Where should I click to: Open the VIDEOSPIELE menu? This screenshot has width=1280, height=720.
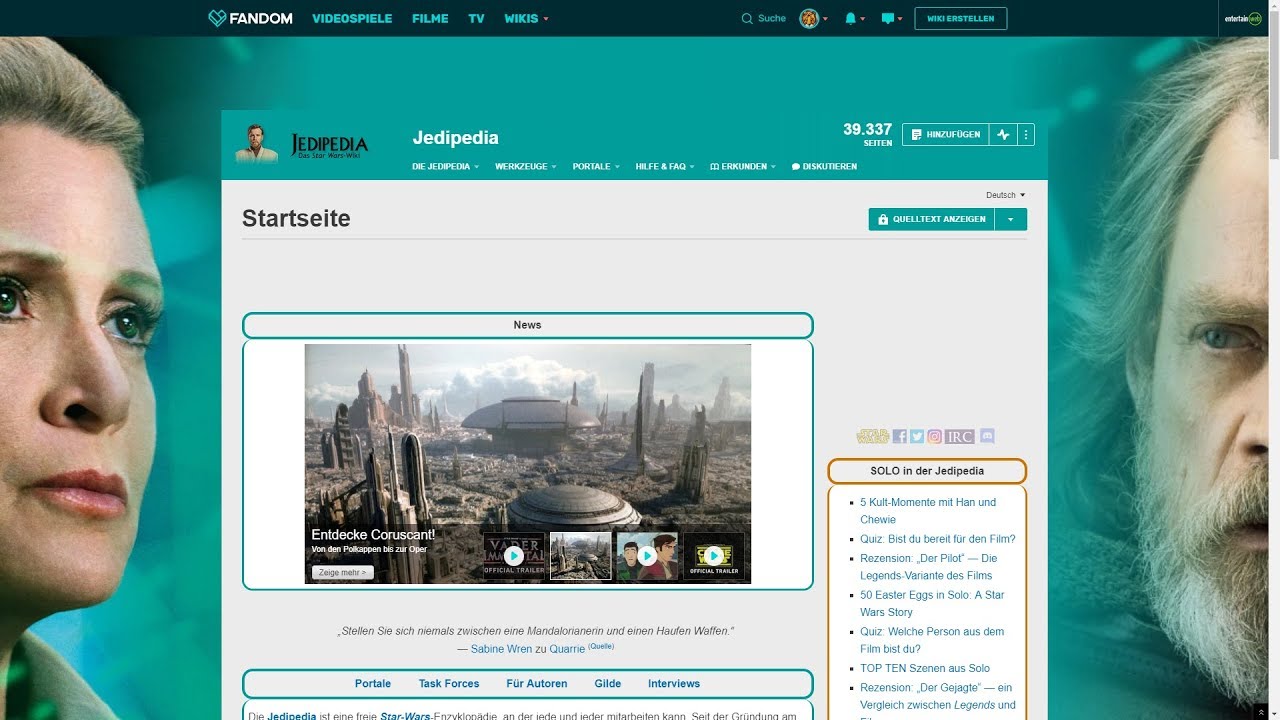352,18
